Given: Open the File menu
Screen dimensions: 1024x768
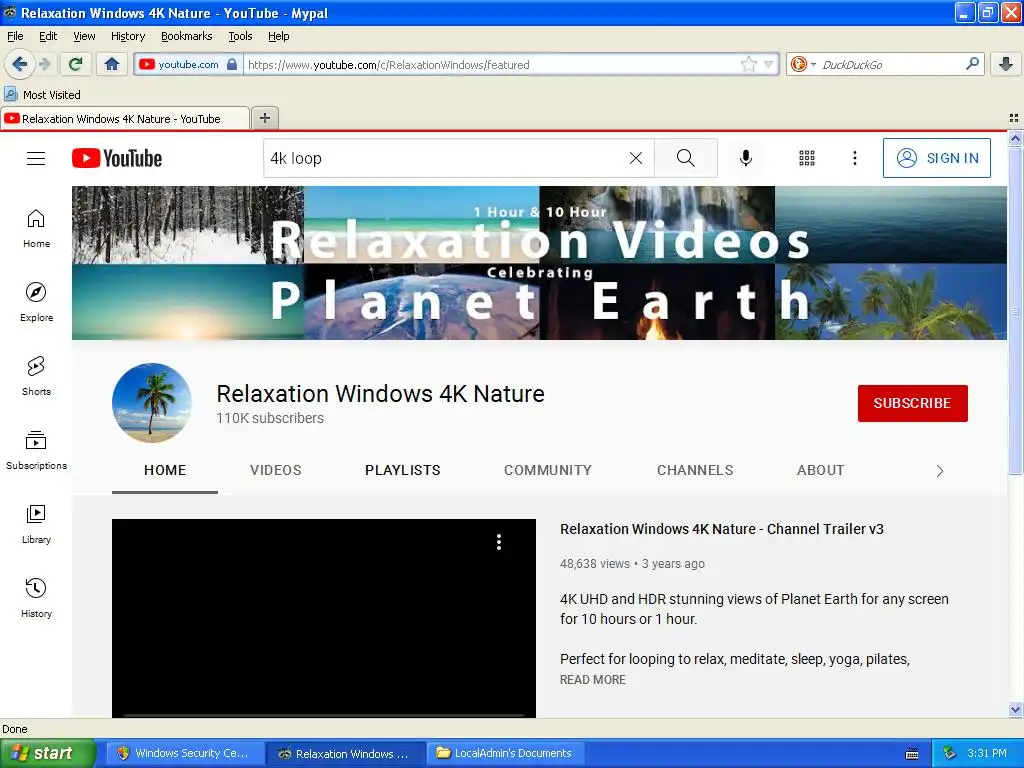Looking at the screenshot, I should [15, 36].
